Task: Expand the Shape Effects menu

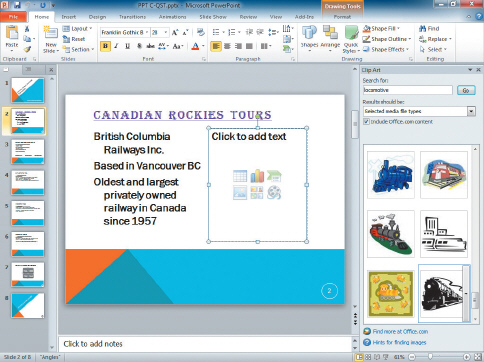Action: tap(386, 49)
